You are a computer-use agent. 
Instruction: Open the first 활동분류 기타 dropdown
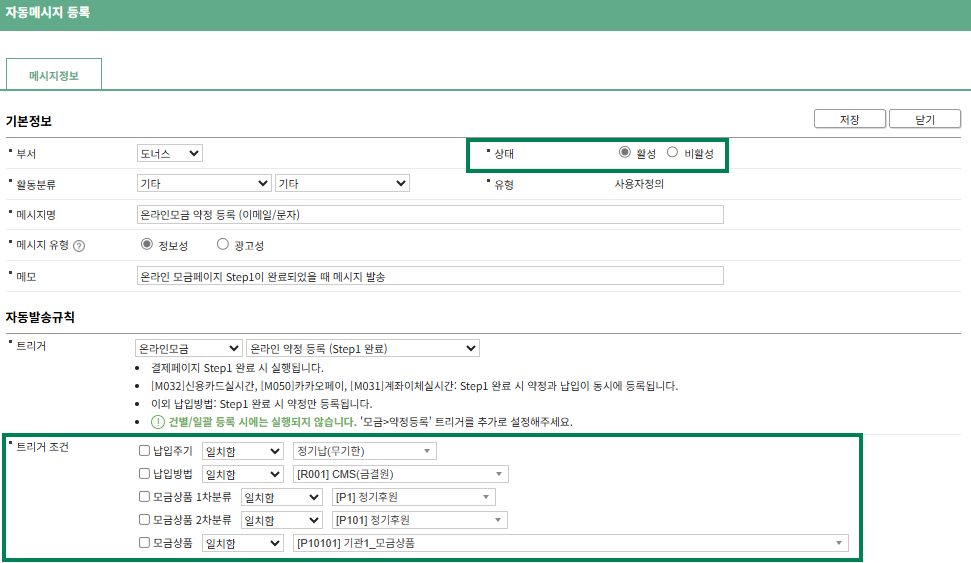coord(204,183)
